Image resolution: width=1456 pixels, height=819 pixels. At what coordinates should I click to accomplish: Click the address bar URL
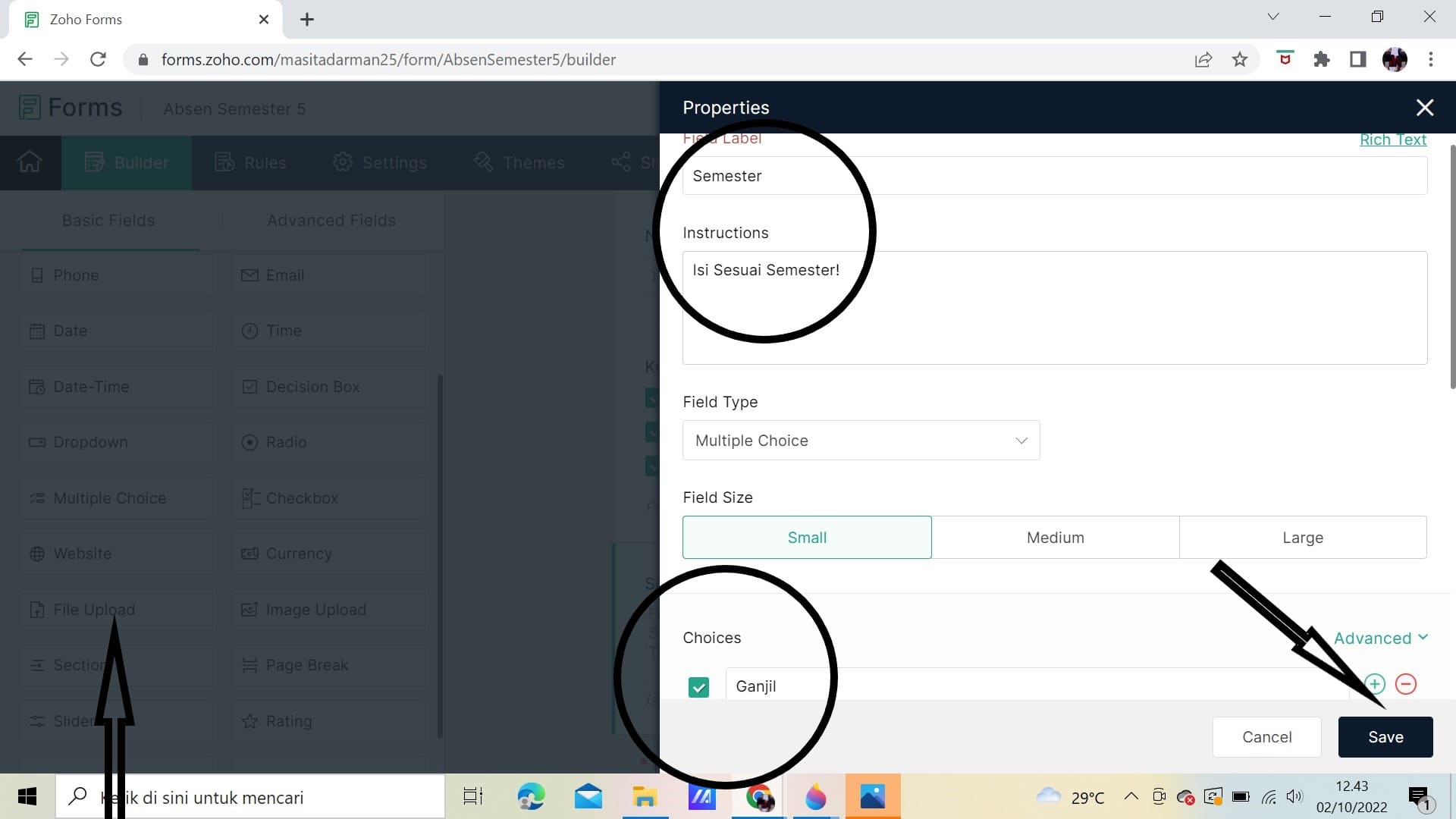coord(388,59)
